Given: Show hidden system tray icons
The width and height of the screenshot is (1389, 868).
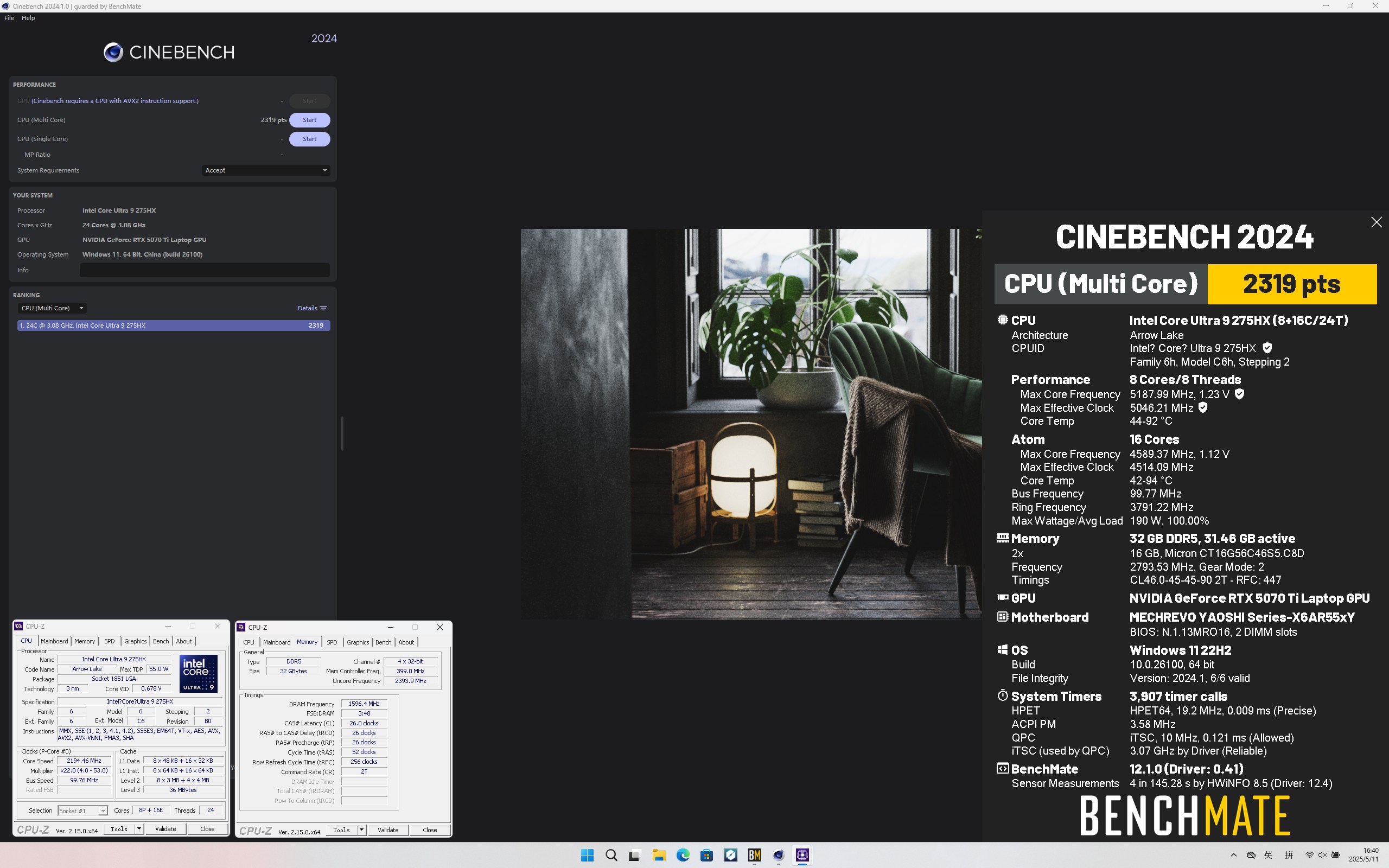Looking at the screenshot, I should pos(1233,856).
